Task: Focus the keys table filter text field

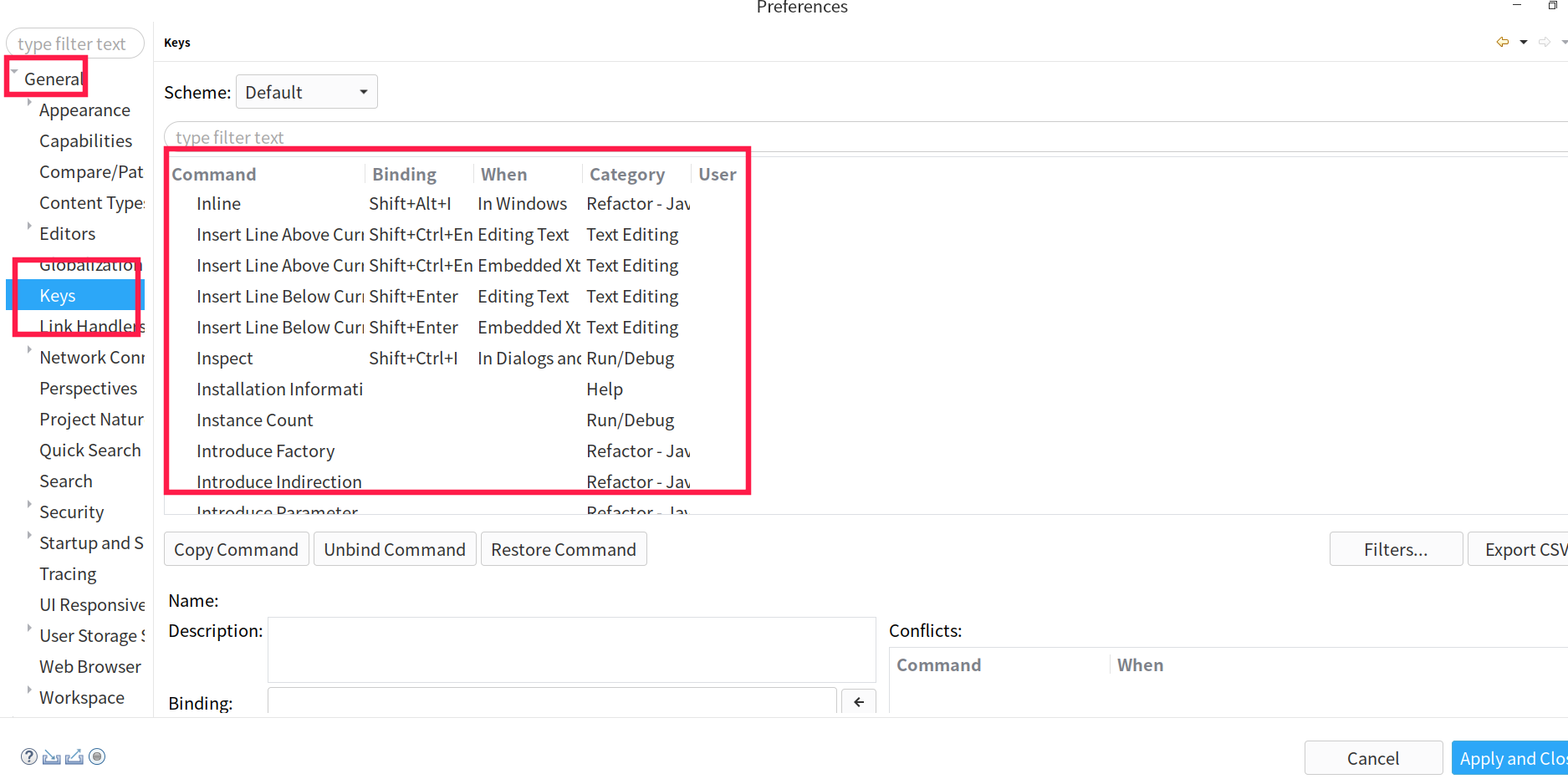Action: click(x=866, y=137)
